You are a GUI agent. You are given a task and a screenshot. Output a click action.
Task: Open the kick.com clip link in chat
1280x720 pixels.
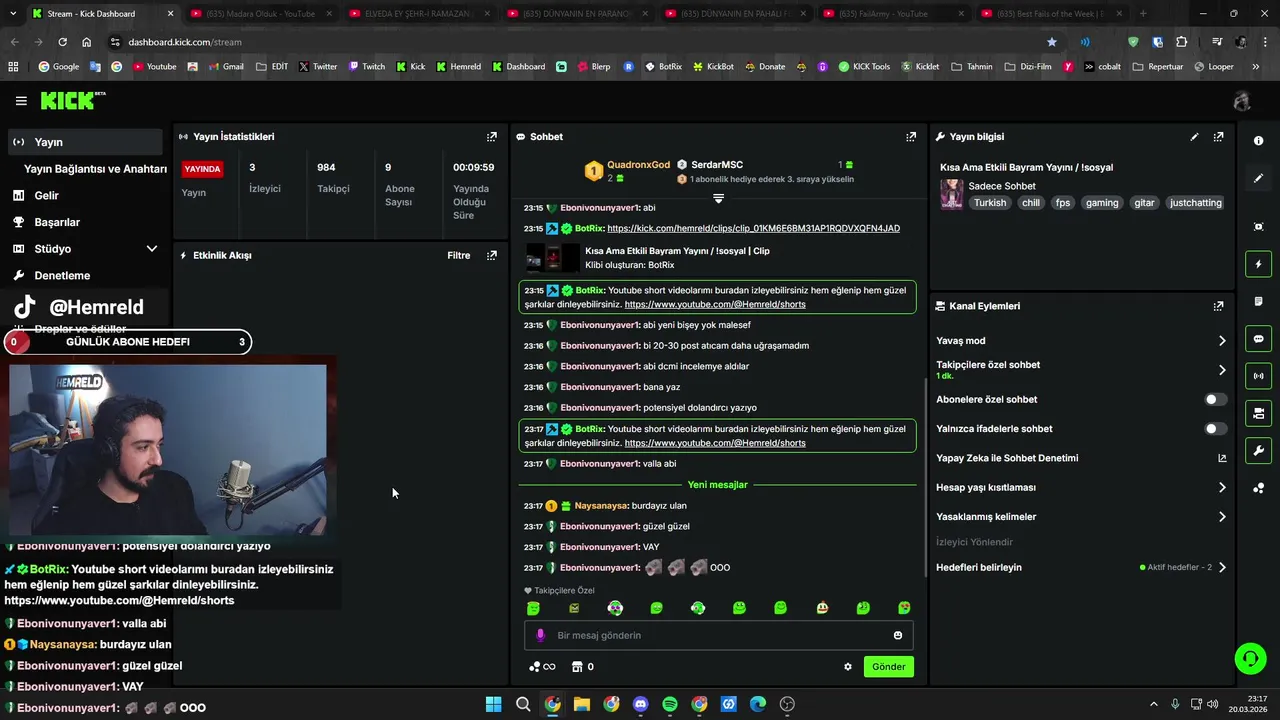(753, 228)
